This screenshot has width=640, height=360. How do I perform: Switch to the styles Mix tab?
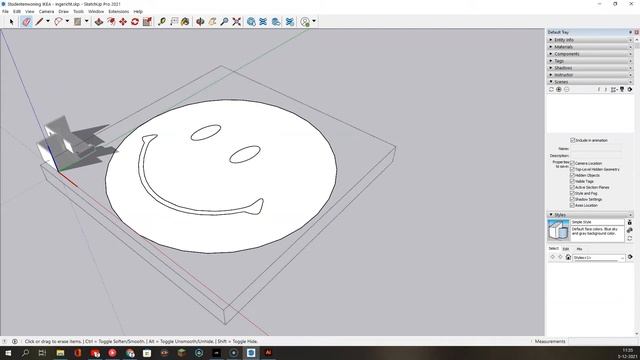579,249
